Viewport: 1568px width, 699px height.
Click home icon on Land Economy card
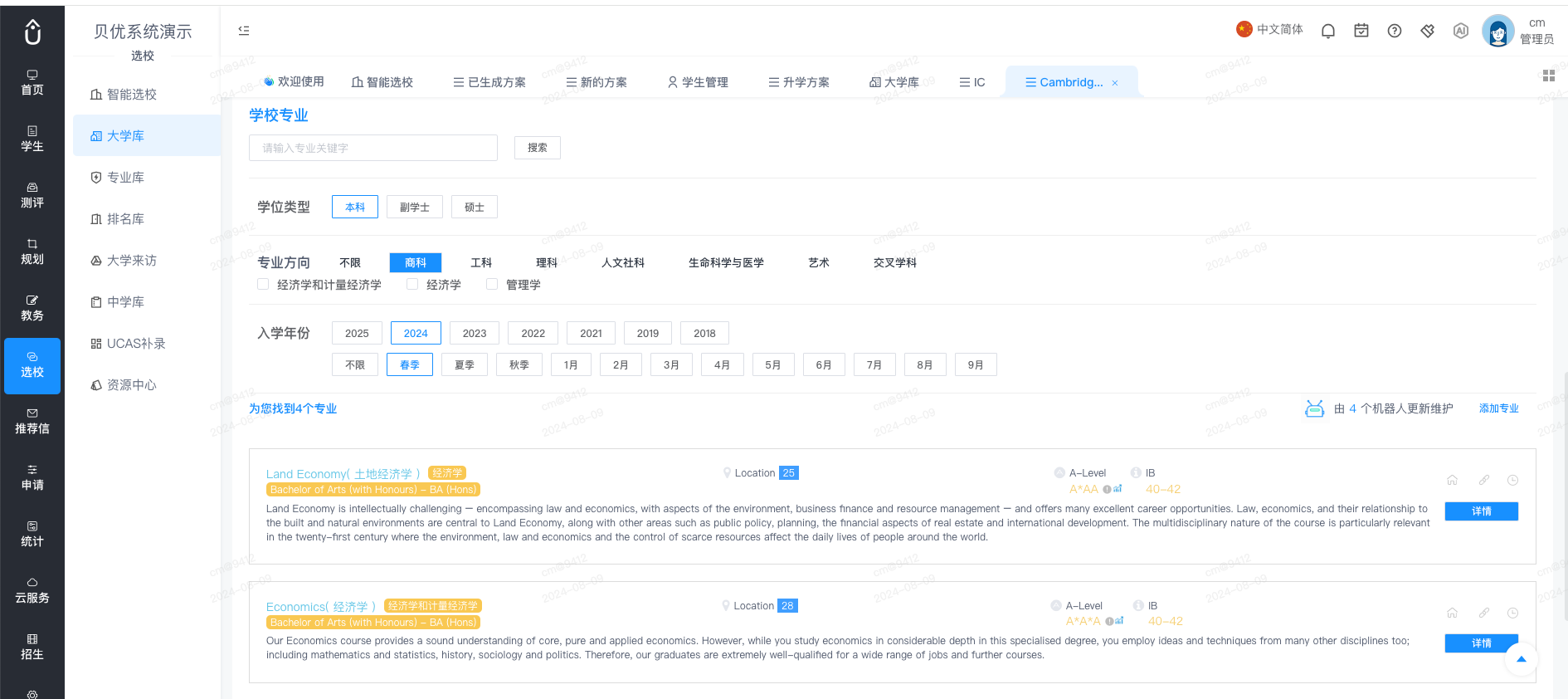point(1452,480)
